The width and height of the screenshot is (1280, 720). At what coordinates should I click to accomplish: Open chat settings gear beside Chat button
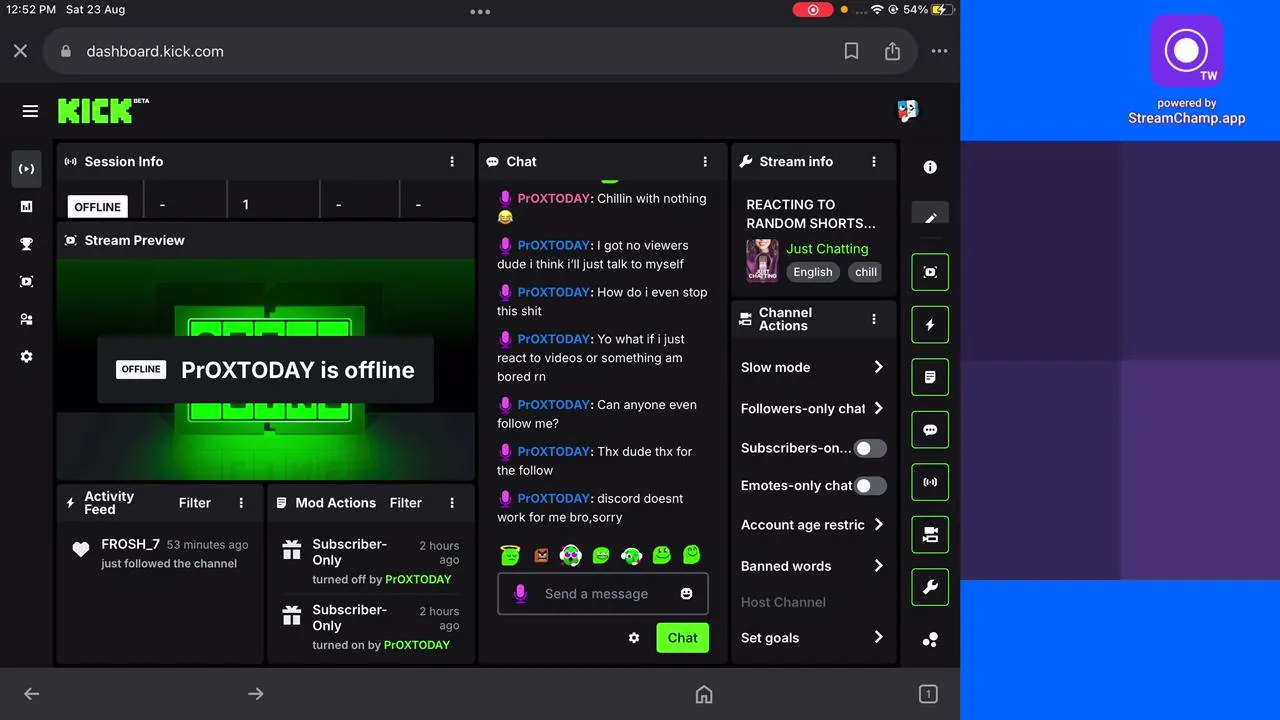click(x=634, y=638)
